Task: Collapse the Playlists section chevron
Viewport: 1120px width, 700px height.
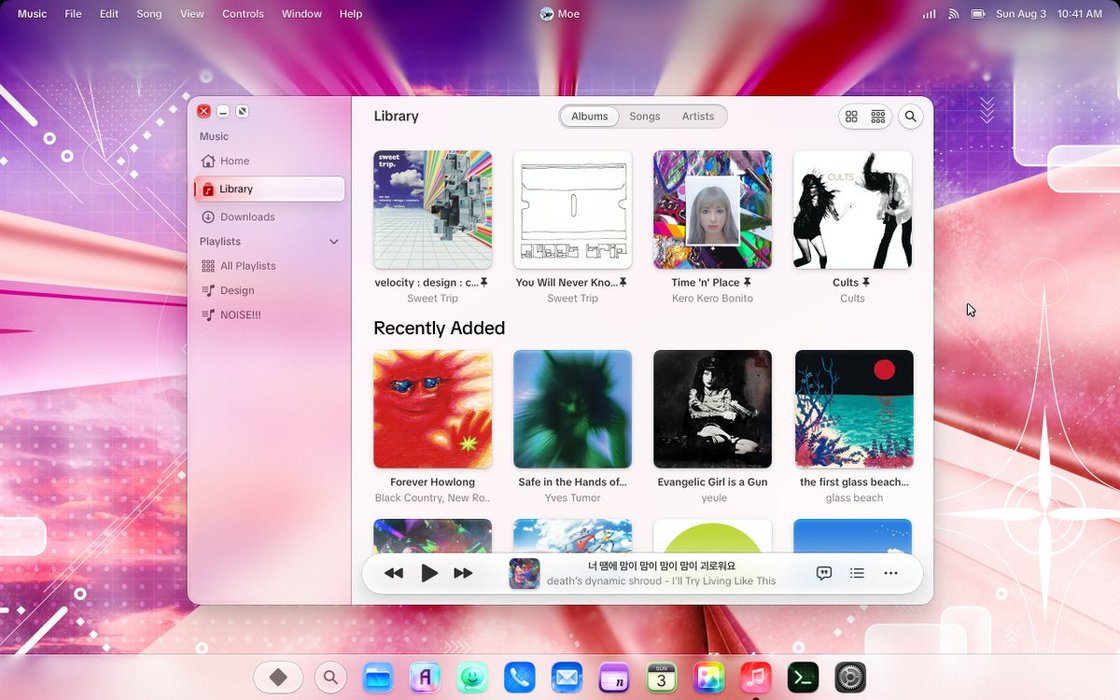Action: (x=334, y=241)
